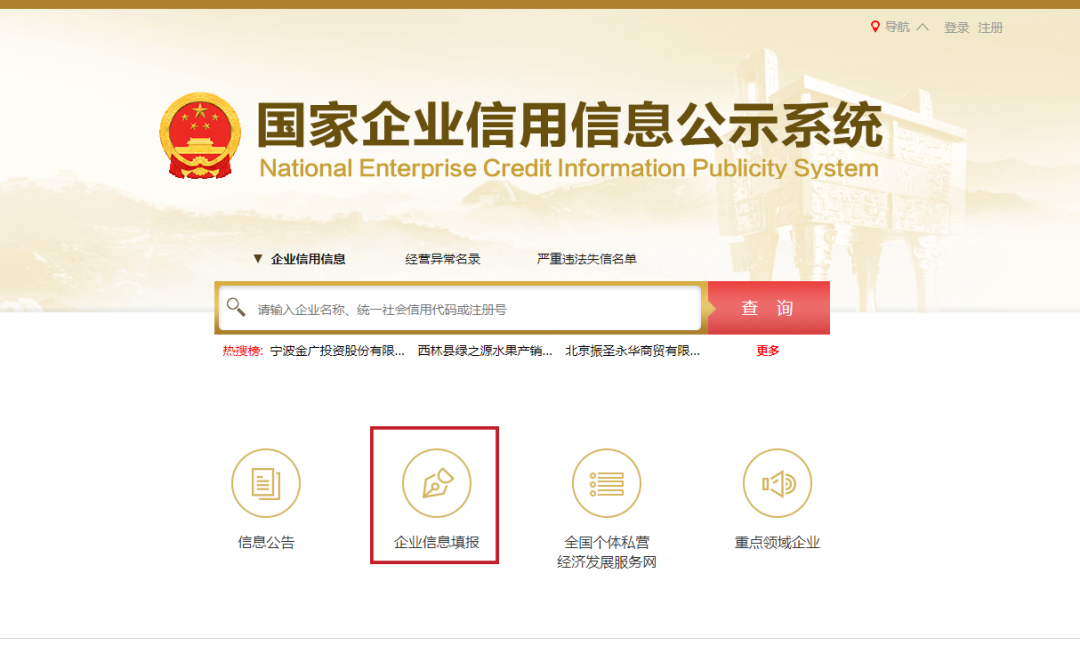This screenshot has height=646, width=1080.
Task: Open 更多 to see more hot searches
Action: coord(767,352)
